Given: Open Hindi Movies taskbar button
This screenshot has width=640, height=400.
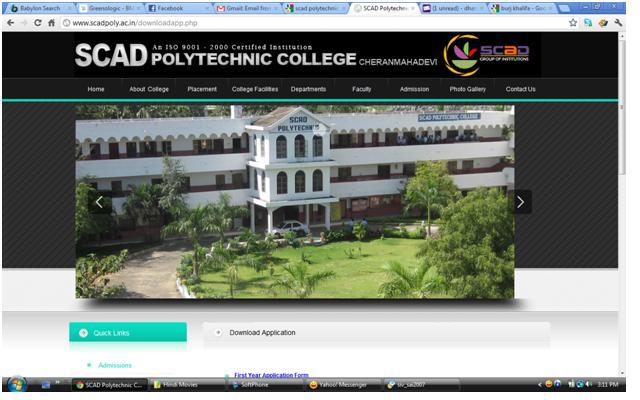Looking at the screenshot, I should 187,384.
